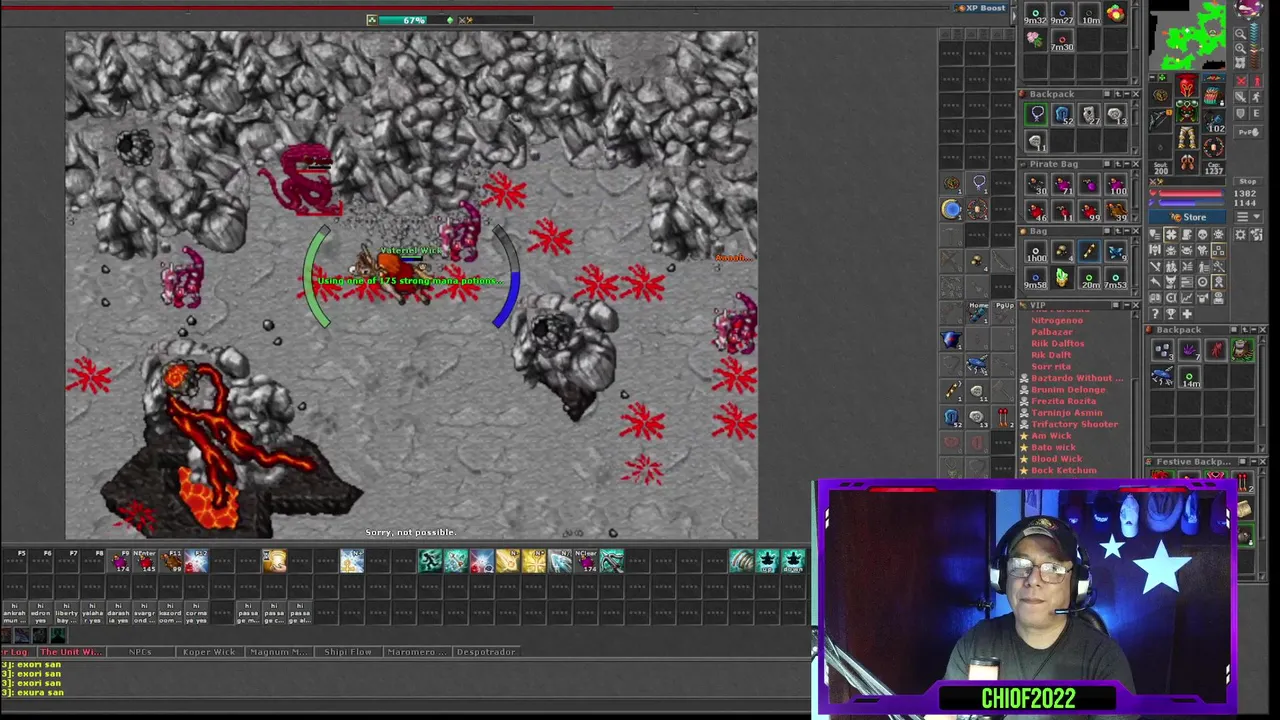Viewport: 1280px width, 720px height.
Task: Click the XP Boost button
Action: pos(981,8)
